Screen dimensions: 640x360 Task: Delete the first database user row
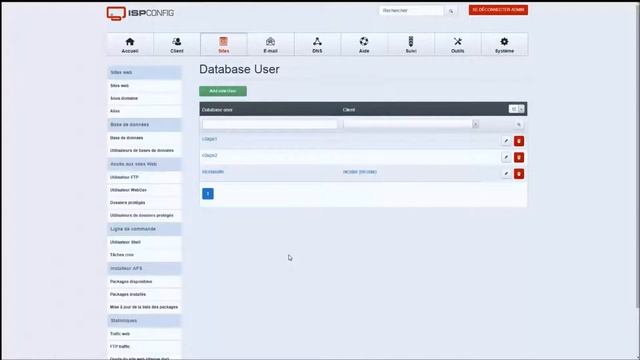pos(519,141)
